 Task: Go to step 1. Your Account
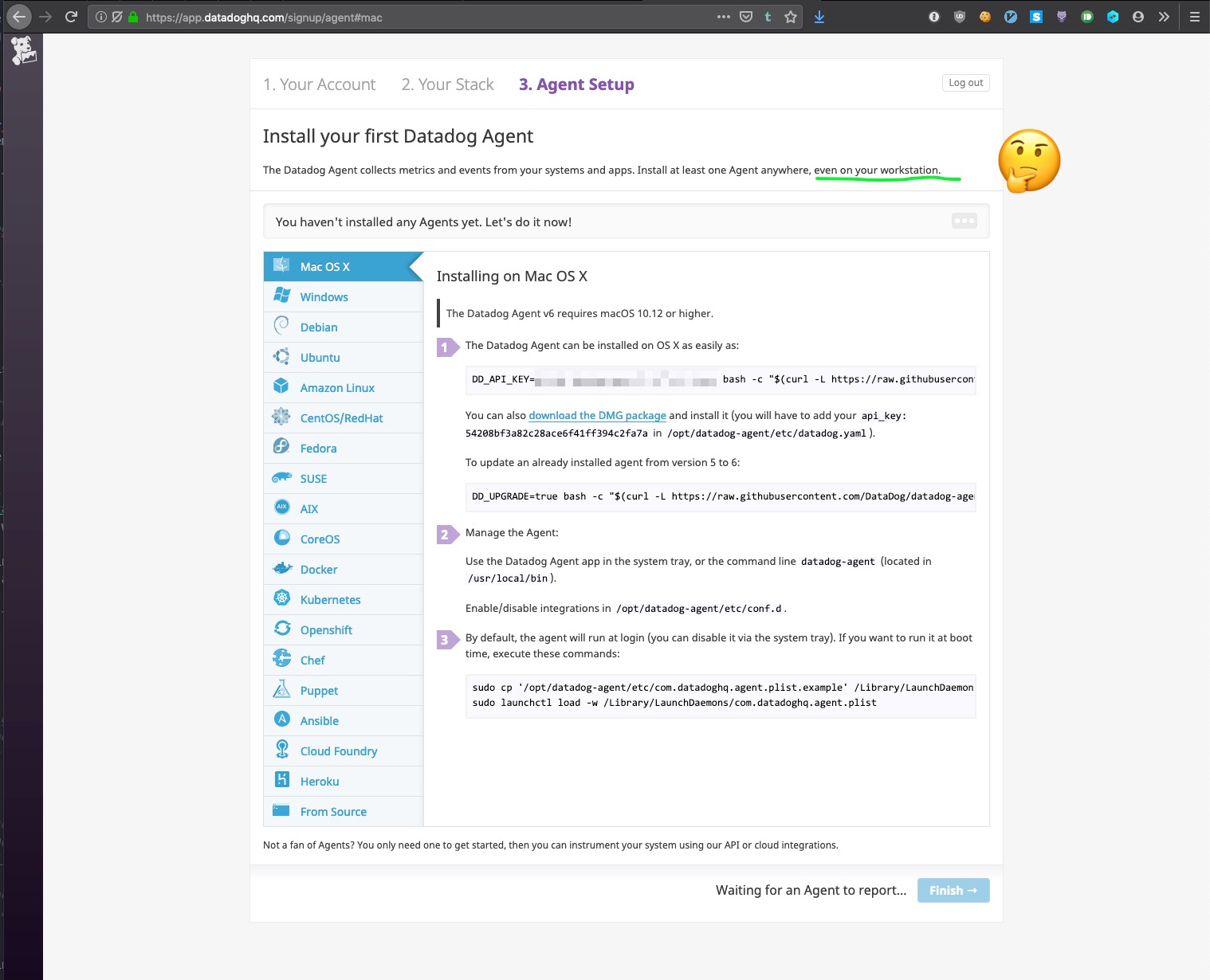coord(320,84)
